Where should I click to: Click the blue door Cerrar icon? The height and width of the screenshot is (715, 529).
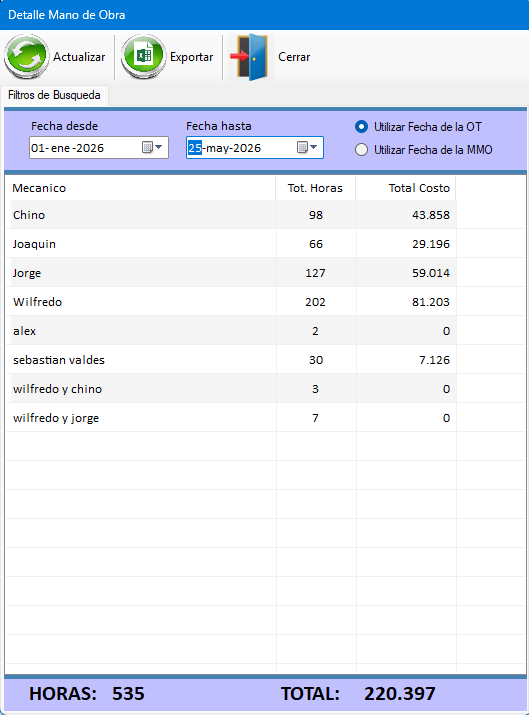[251, 57]
